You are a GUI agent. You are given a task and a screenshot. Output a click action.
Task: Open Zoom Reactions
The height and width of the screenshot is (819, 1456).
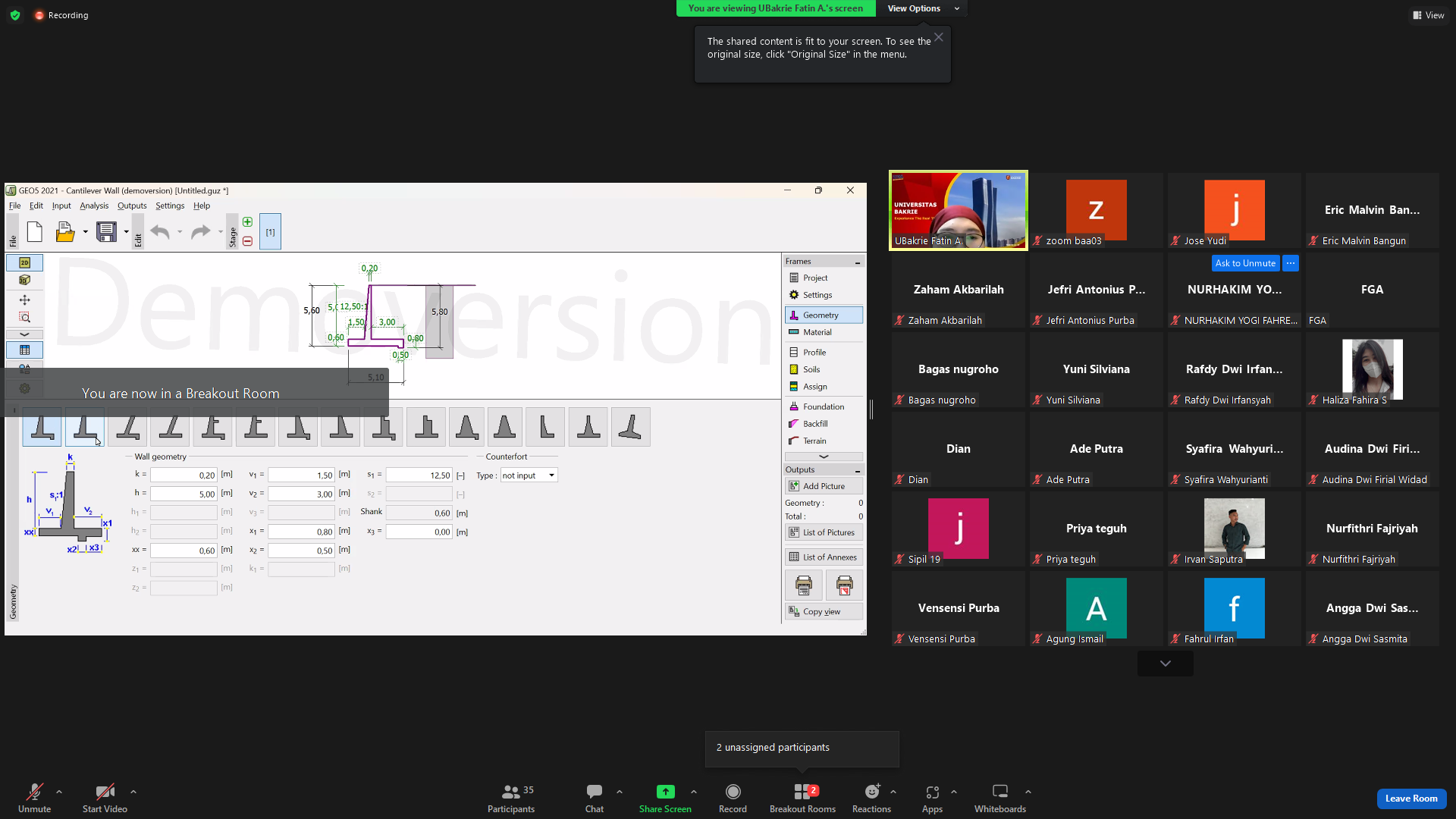pos(871,799)
